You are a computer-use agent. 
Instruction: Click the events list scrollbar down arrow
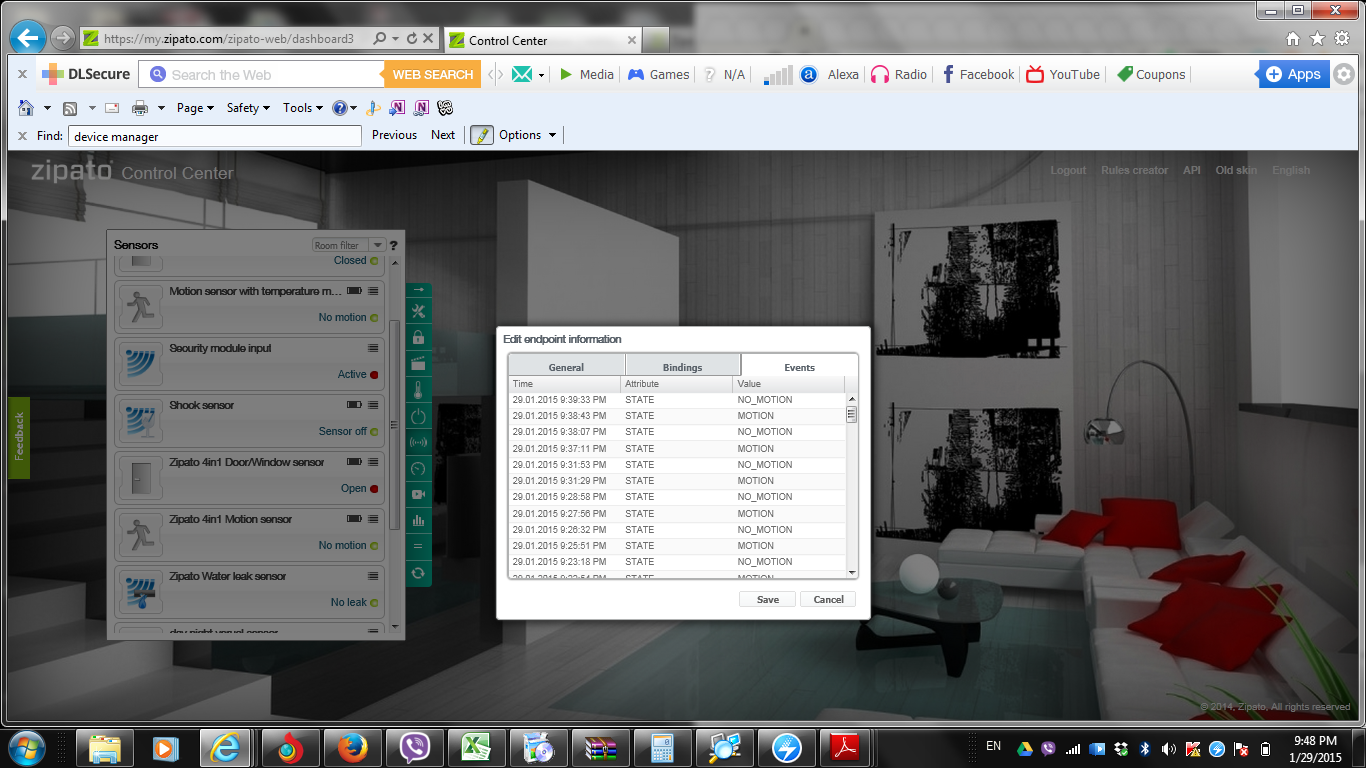click(852, 573)
